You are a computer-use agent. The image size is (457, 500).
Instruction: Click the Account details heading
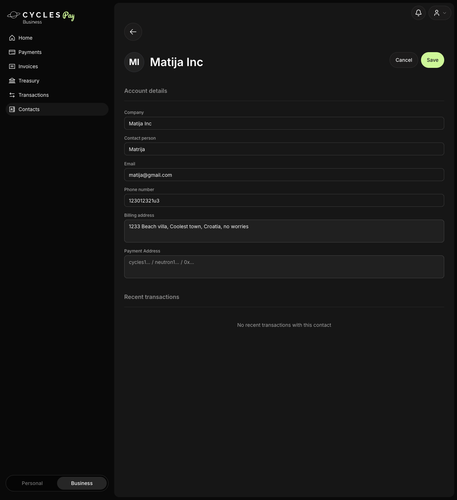tap(146, 91)
